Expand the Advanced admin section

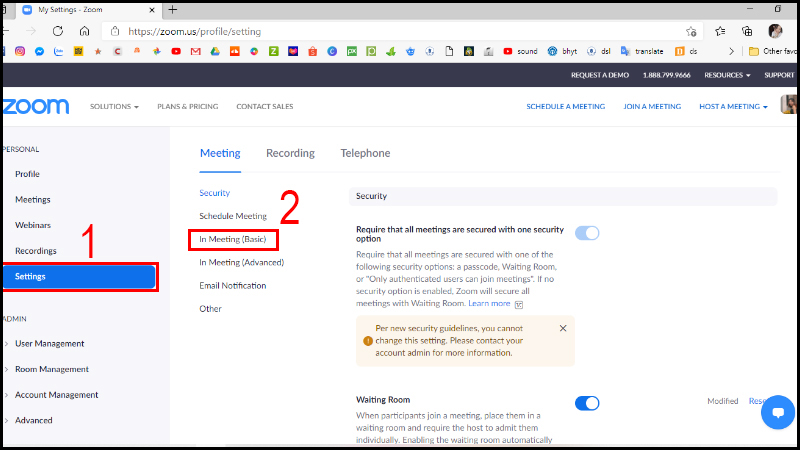point(33,420)
